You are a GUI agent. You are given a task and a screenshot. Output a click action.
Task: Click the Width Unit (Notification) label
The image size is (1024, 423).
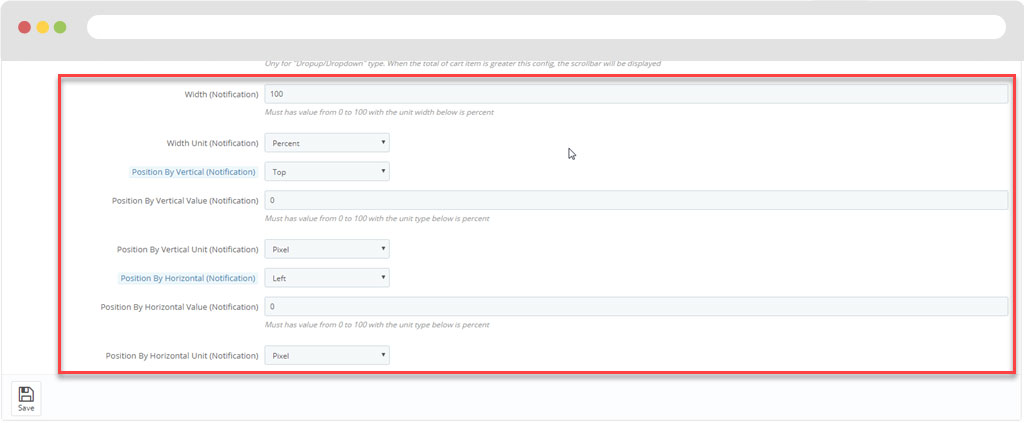pos(212,143)
